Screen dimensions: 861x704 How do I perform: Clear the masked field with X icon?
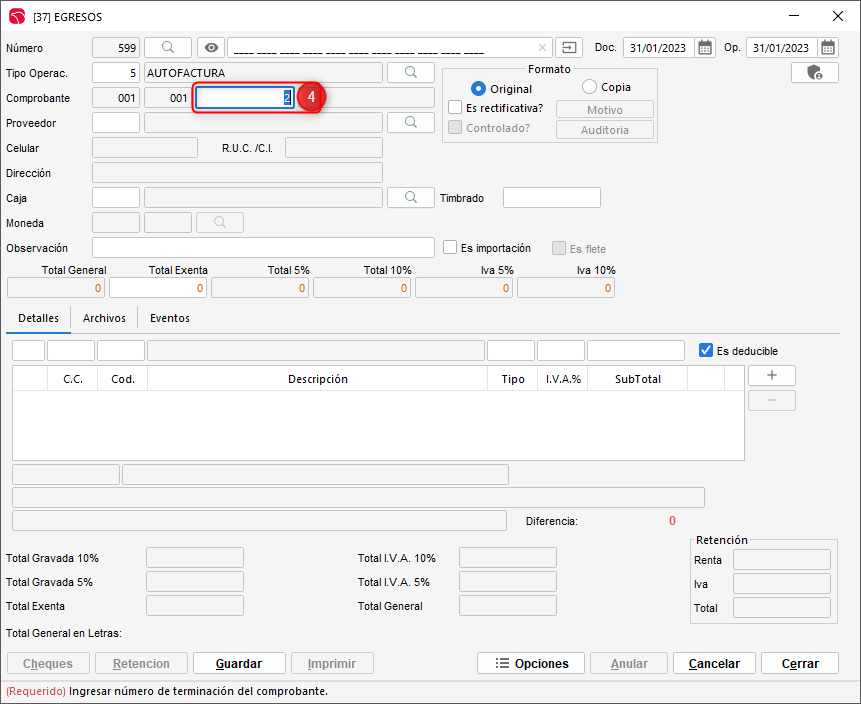coord(543,48)
